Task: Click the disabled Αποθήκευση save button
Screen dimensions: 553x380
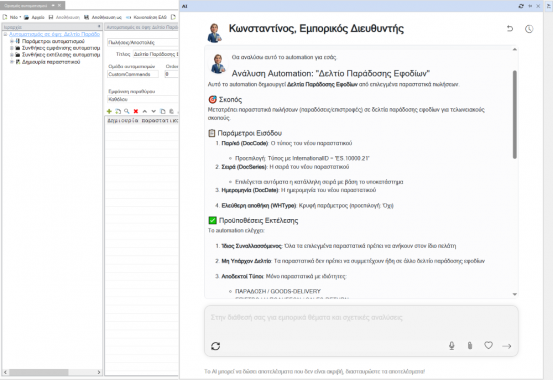Action: tap(64, 17)
